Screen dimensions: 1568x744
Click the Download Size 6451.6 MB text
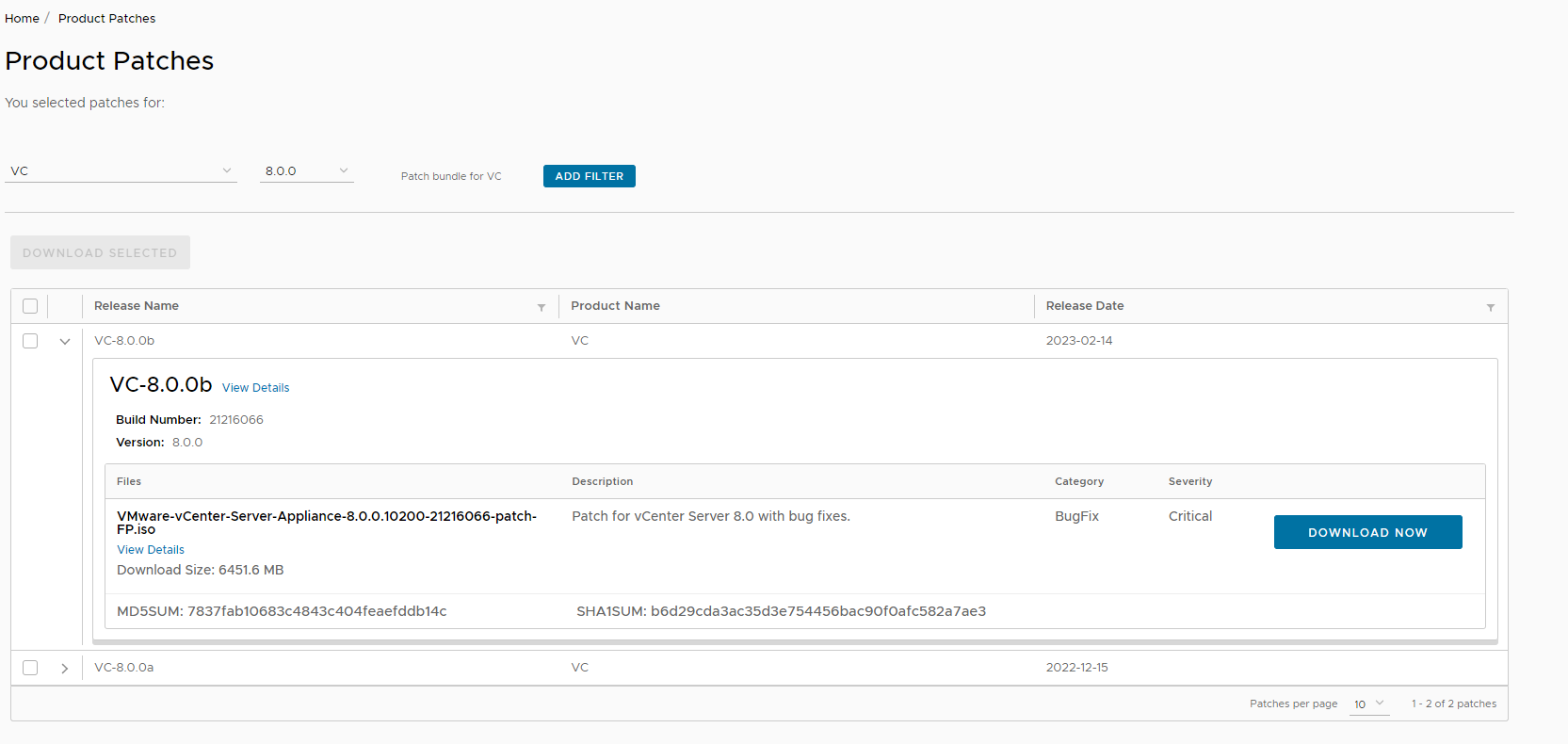pos(201,570)
